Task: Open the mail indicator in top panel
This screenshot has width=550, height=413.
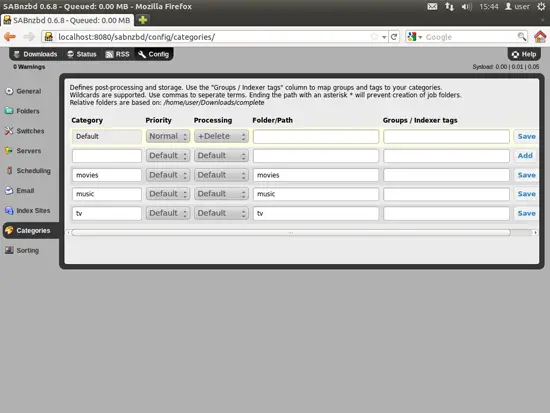Action: pos(432,6)
